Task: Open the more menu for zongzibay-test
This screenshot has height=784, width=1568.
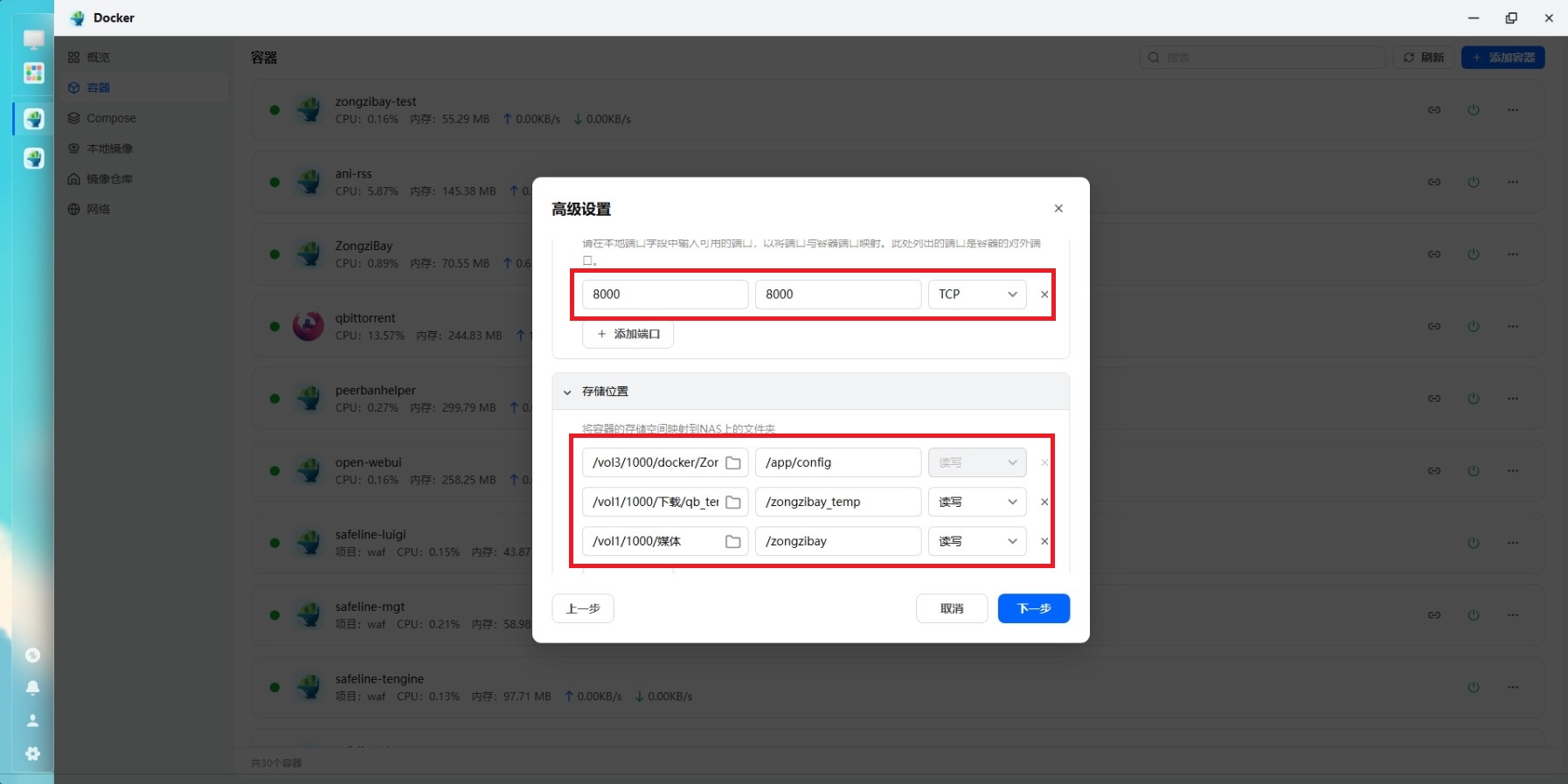Action: 1513,110
